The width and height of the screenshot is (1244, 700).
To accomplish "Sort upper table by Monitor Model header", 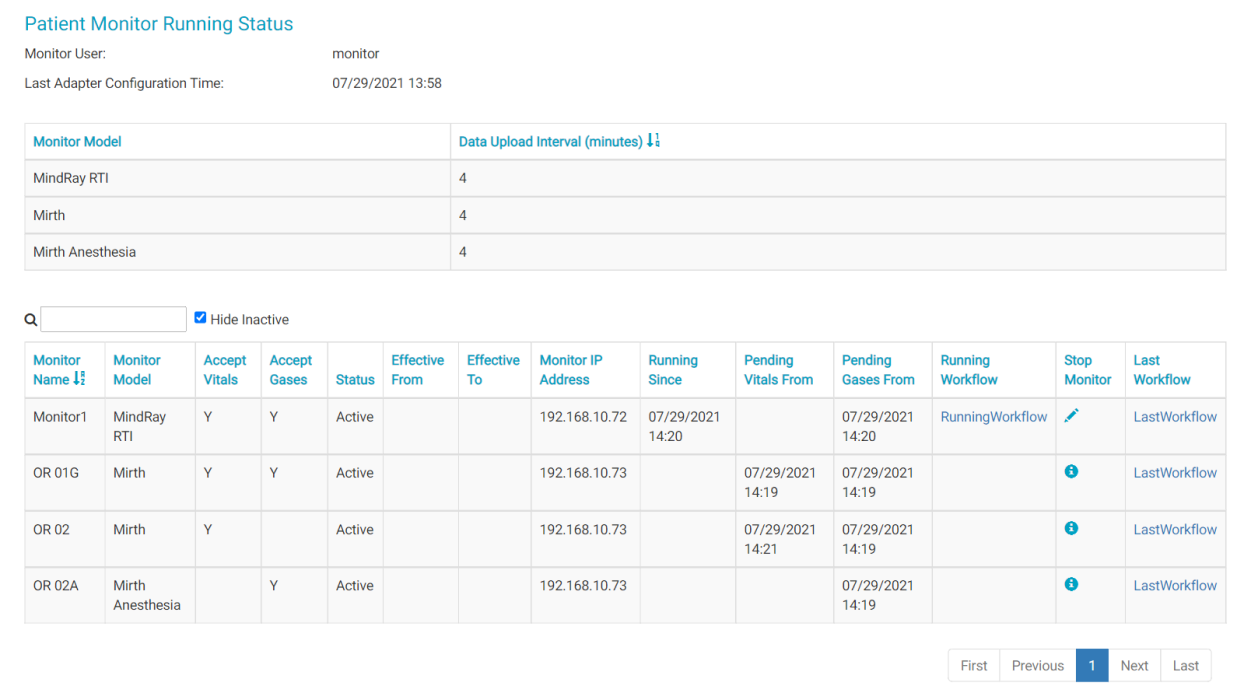I will click(77, 142).
